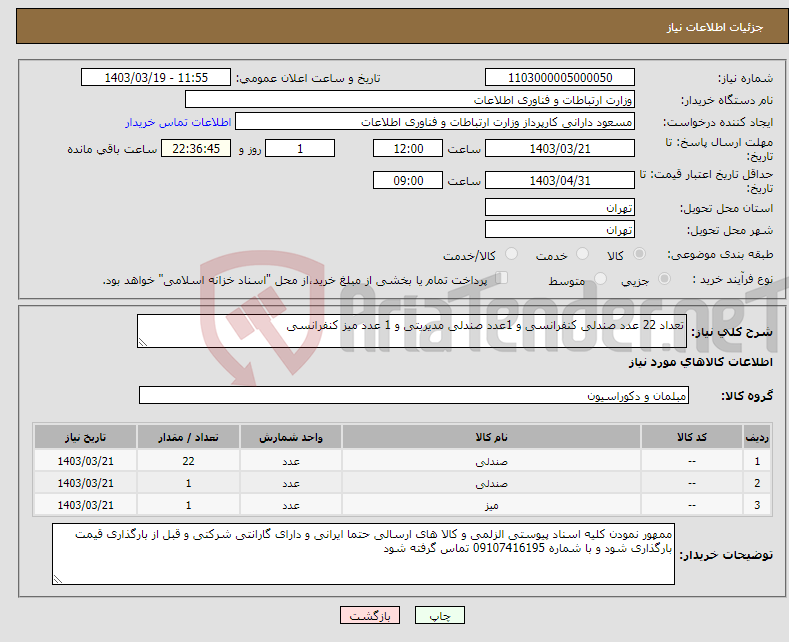
Task: Click the توضیحات خریدار text area
Action: 363,553
